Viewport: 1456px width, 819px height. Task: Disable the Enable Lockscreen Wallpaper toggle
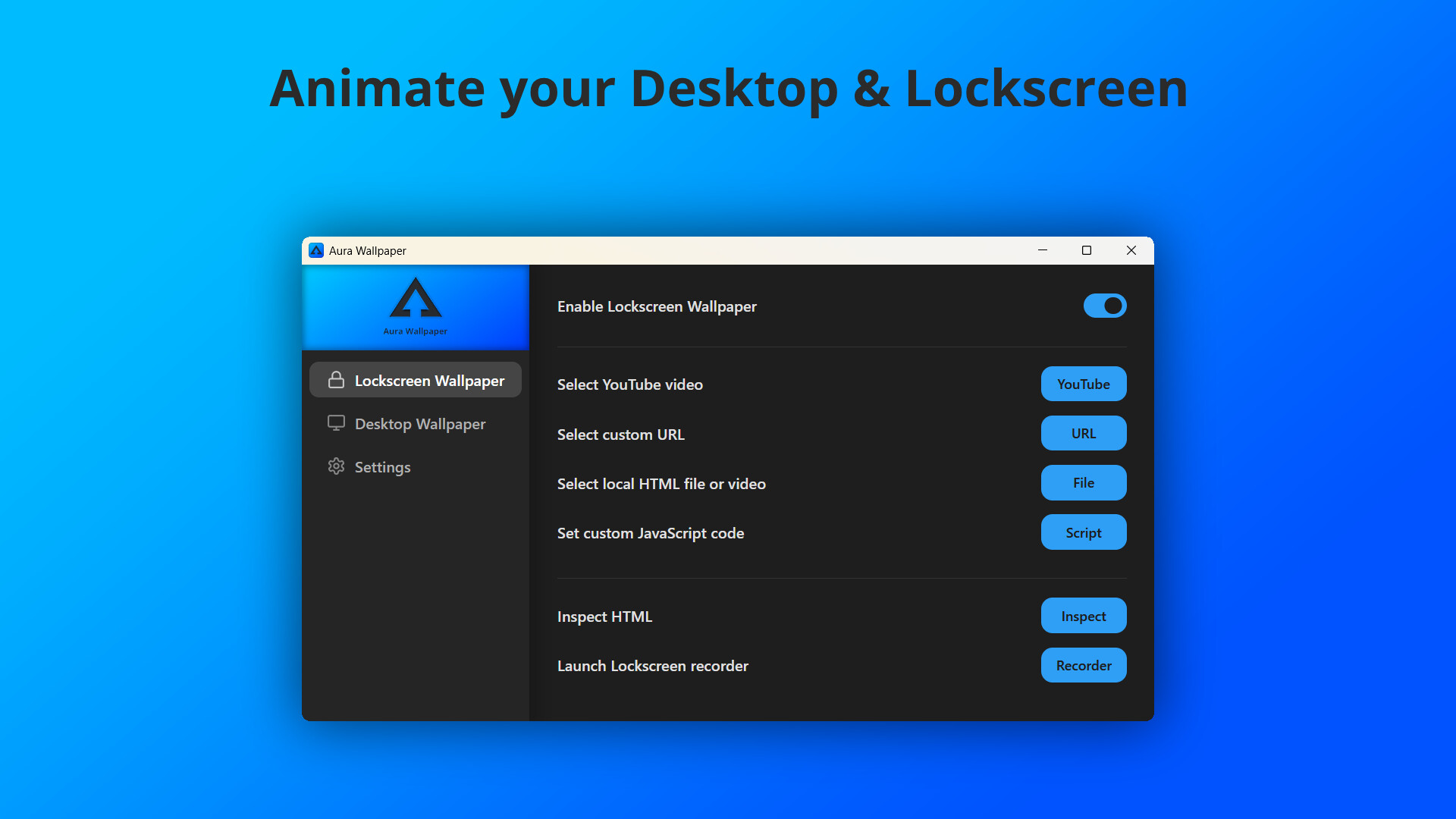tap(1104, 306)
